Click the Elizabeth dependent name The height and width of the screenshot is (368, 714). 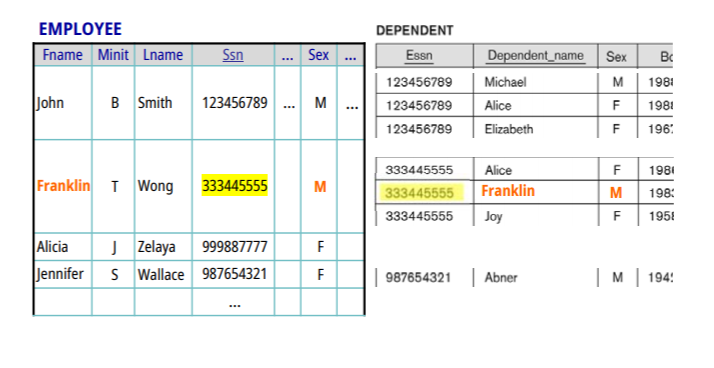[x=509, y=129]
